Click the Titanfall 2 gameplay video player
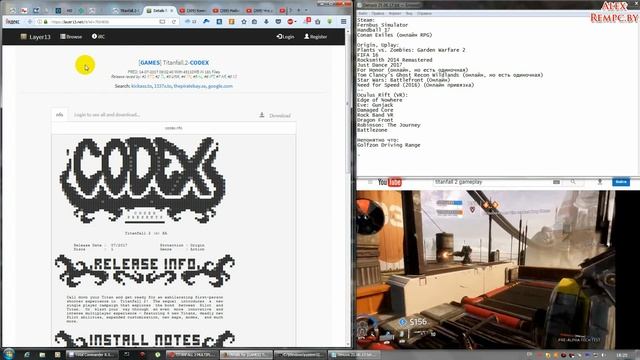This screenshot has height=360, width=640. click(x=486, y=269)
